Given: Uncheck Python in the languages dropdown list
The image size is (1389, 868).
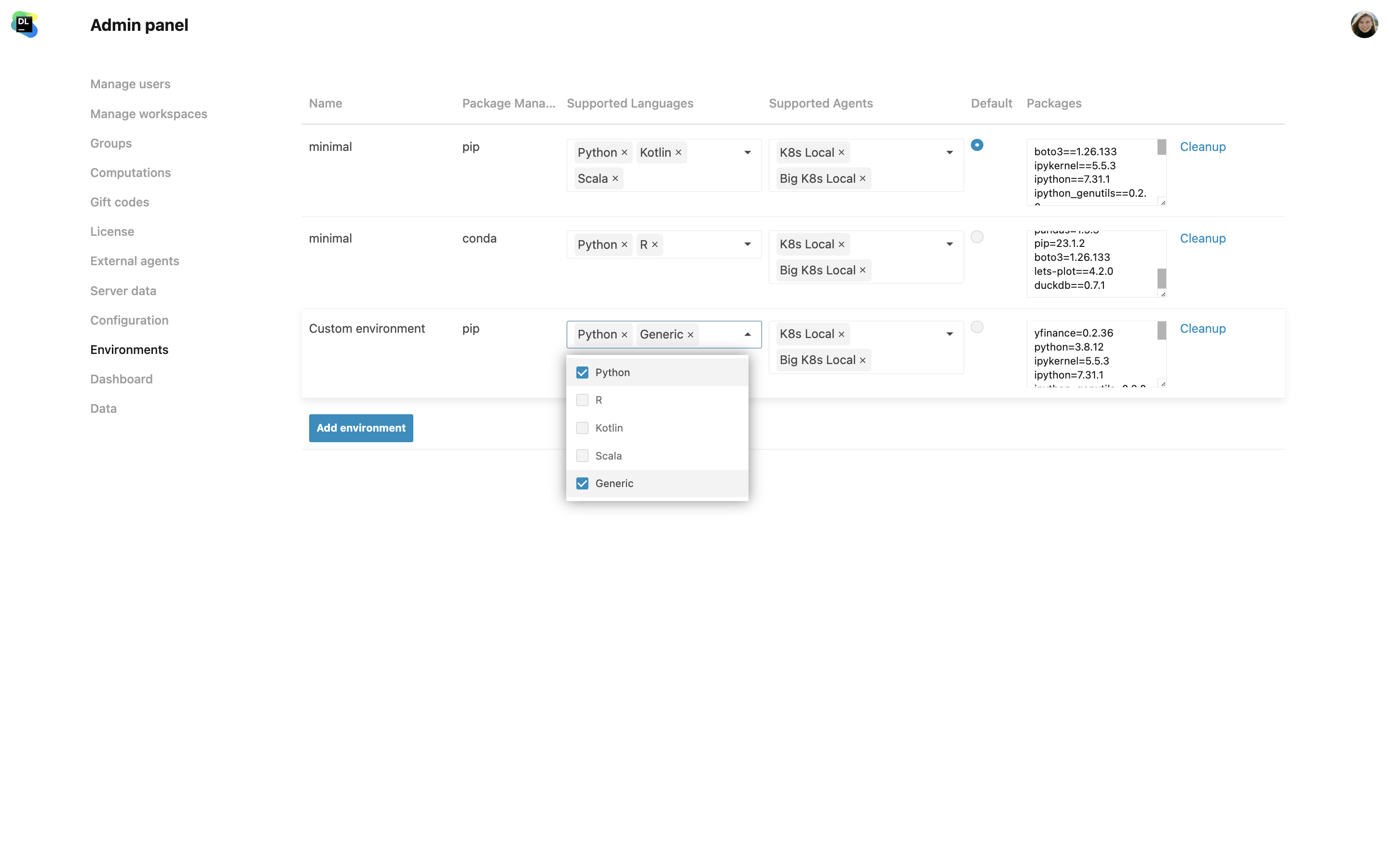Looking at the screenshot, I should (x=582, y=373).
